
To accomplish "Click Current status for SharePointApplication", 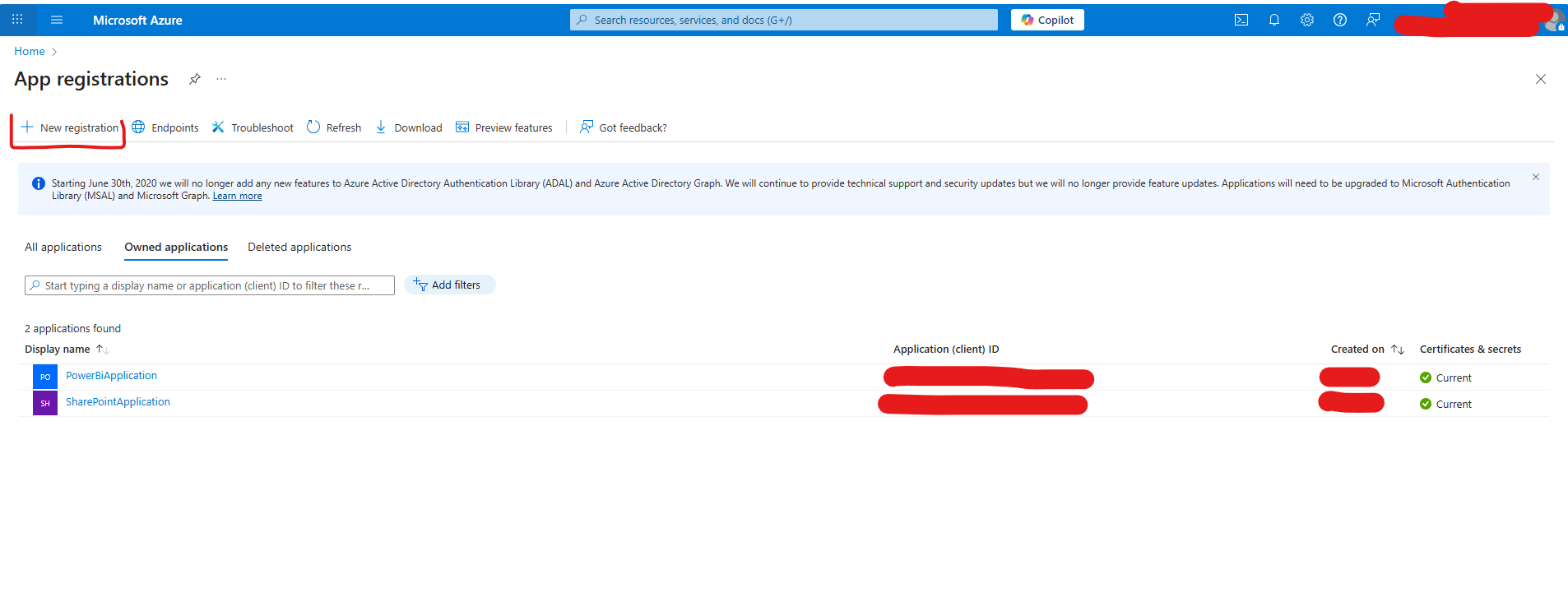I will point(1445,404).
